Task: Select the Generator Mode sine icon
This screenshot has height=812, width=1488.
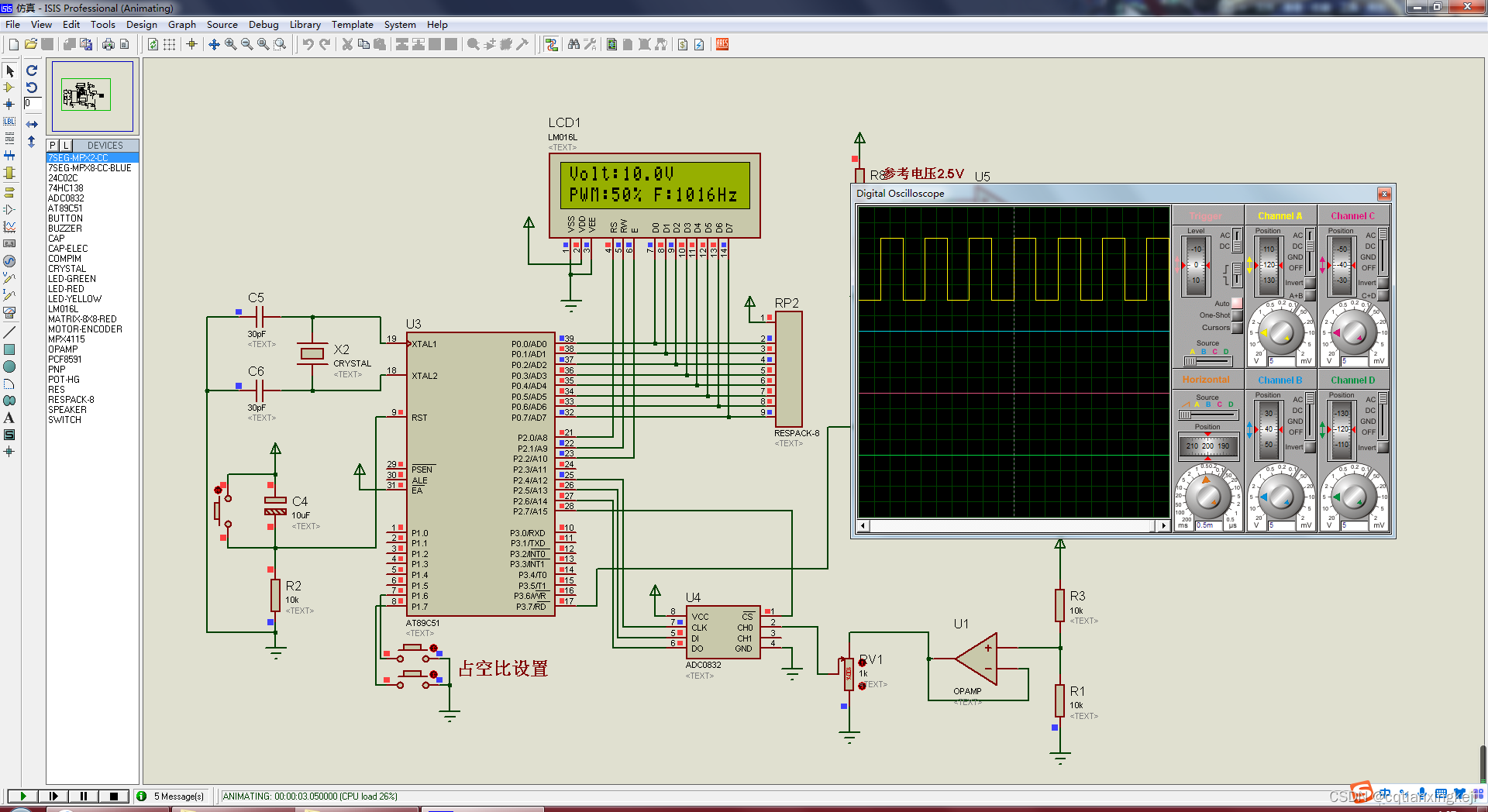Action: point(9,261)
